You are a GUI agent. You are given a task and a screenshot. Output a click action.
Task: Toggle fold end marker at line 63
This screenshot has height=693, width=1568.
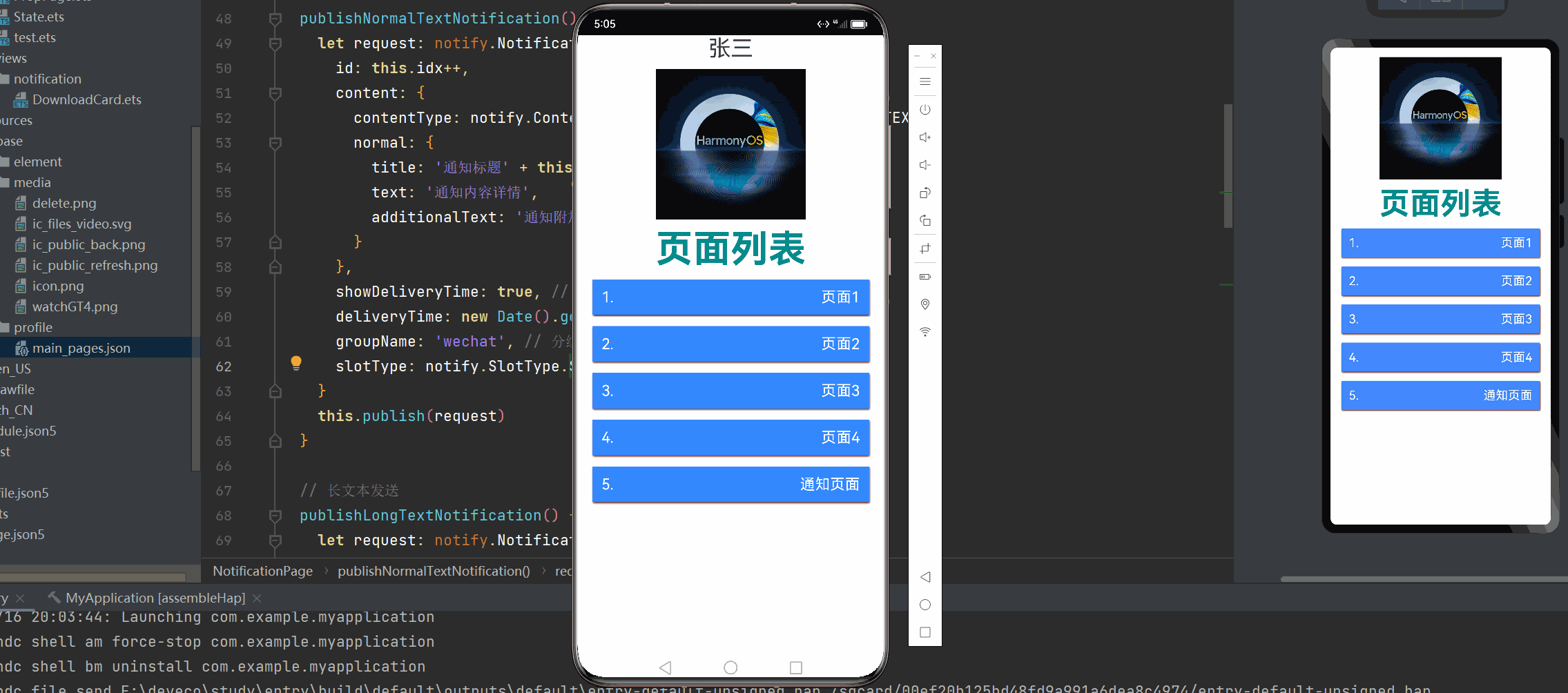click(275, 391)
